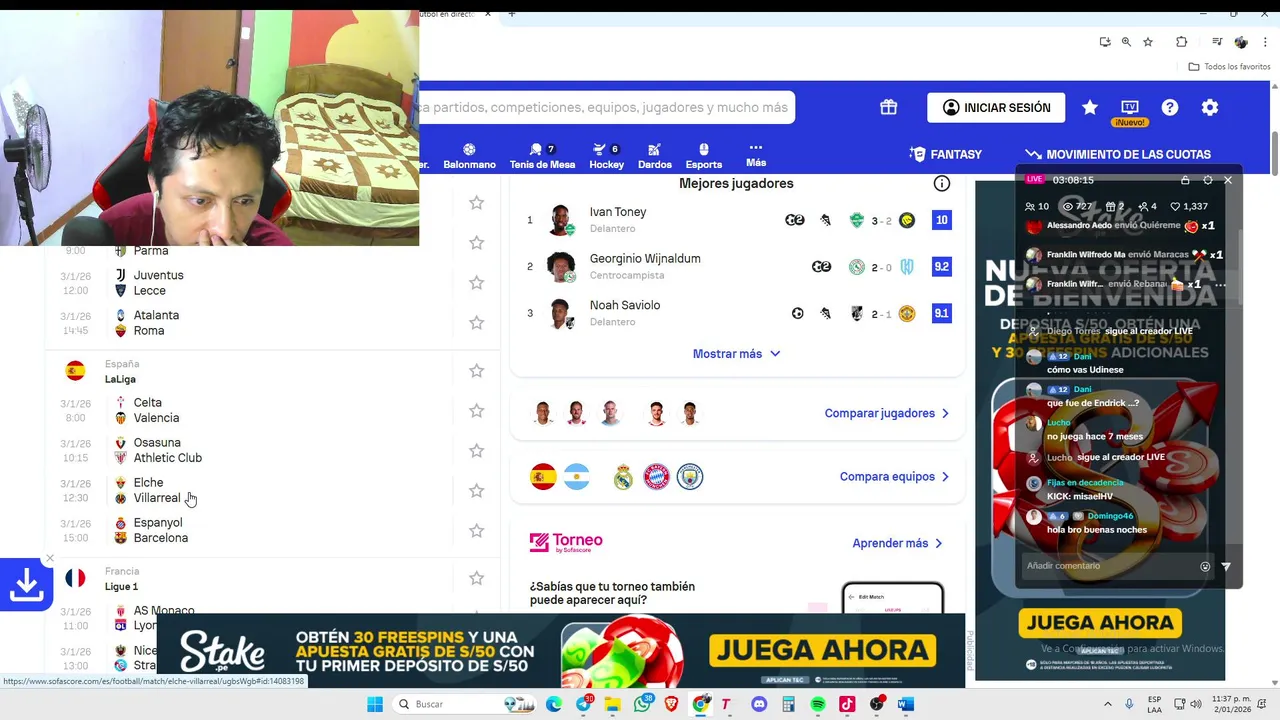Favorite the Elche vs Villarreal match star
Image resolution: width=1280 pixels, height=720 pixels.
coord(477,491)
